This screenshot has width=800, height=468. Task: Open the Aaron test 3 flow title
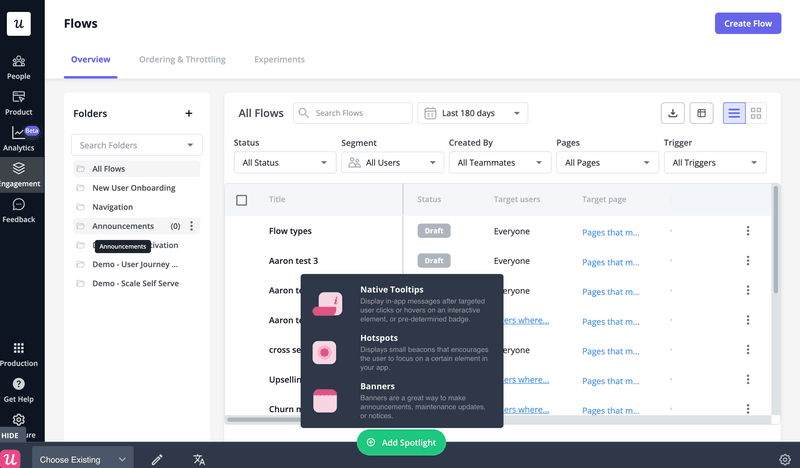[x=293, y=261]
